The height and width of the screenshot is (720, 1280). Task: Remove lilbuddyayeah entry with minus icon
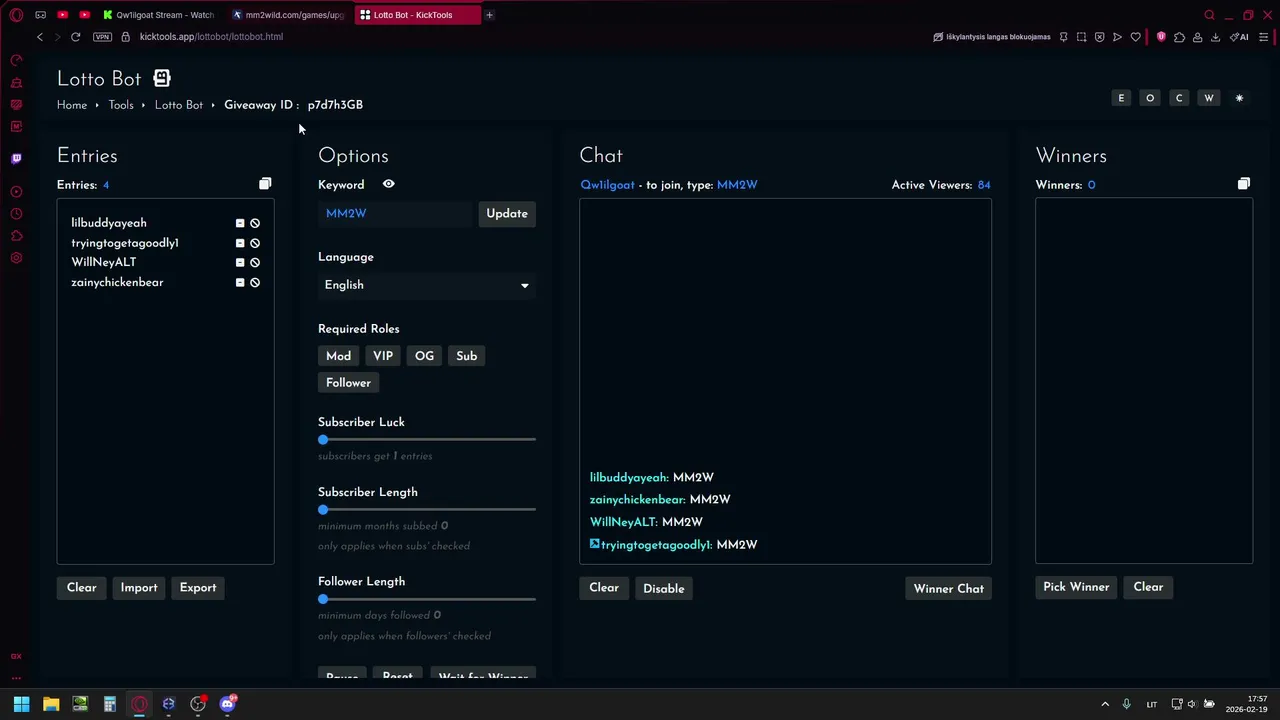240,223
